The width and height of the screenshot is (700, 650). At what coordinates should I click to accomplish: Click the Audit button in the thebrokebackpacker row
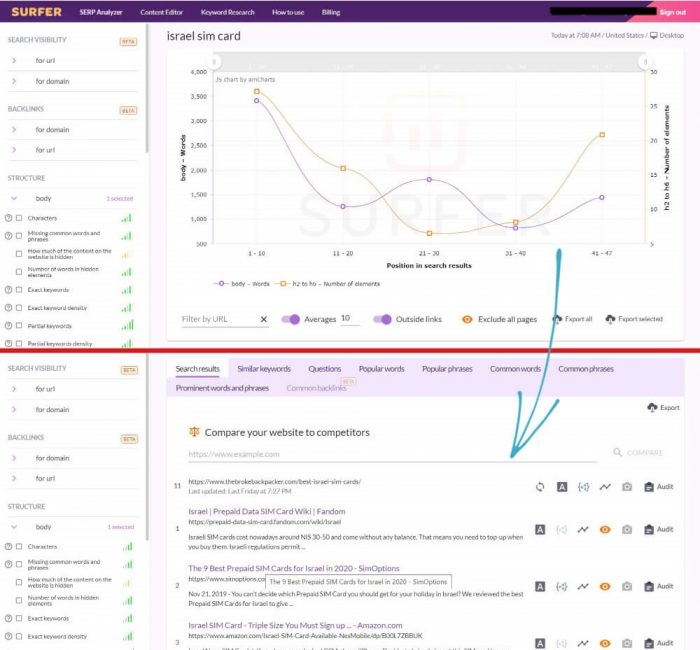point(659,487)
